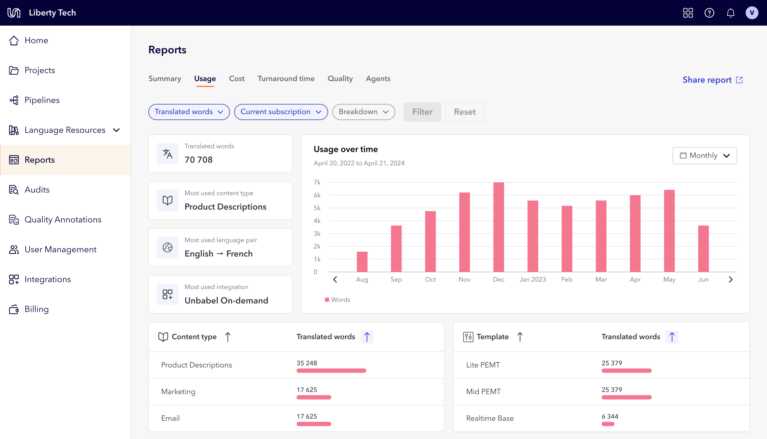Open Quality Annotations from sidebar

point(62,220)
